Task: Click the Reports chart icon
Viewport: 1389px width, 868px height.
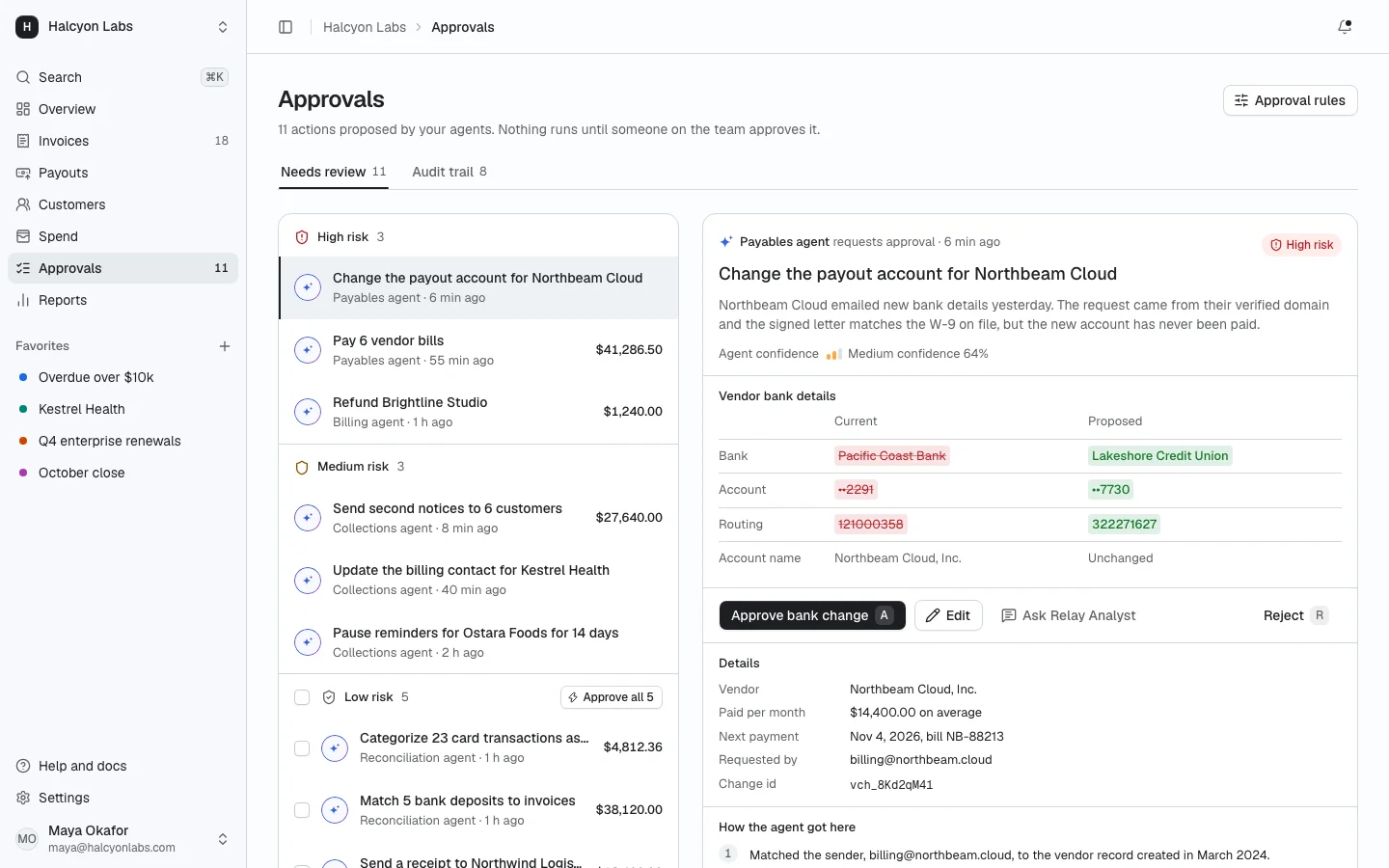Action: [x=23, y=300]
